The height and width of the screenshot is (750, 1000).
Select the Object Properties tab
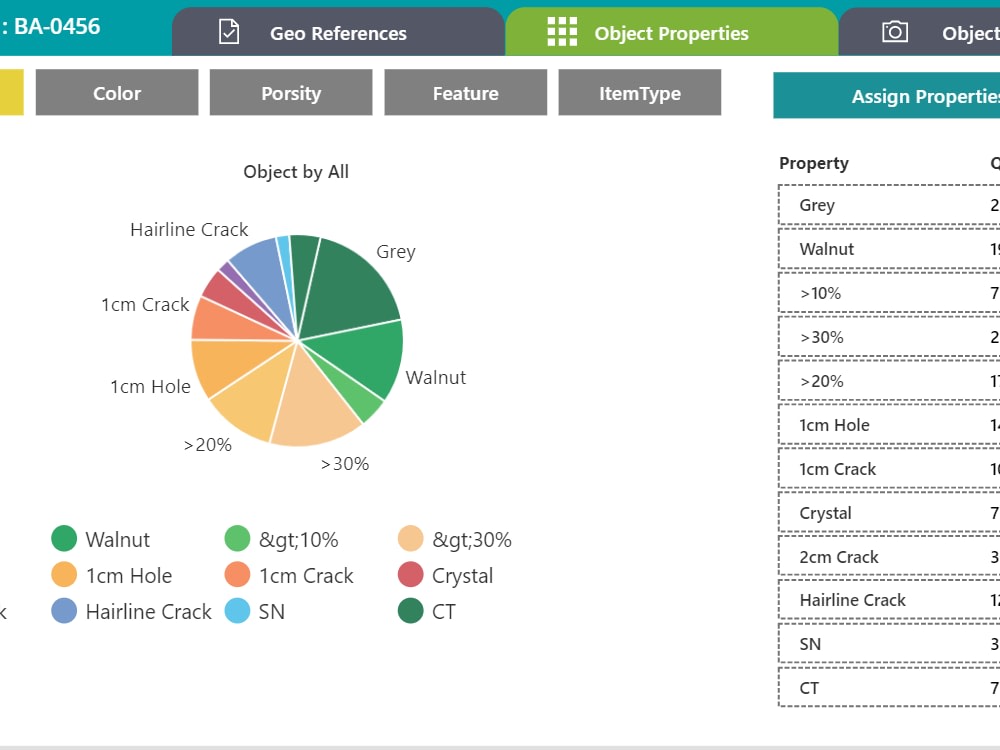pos(672,32)
